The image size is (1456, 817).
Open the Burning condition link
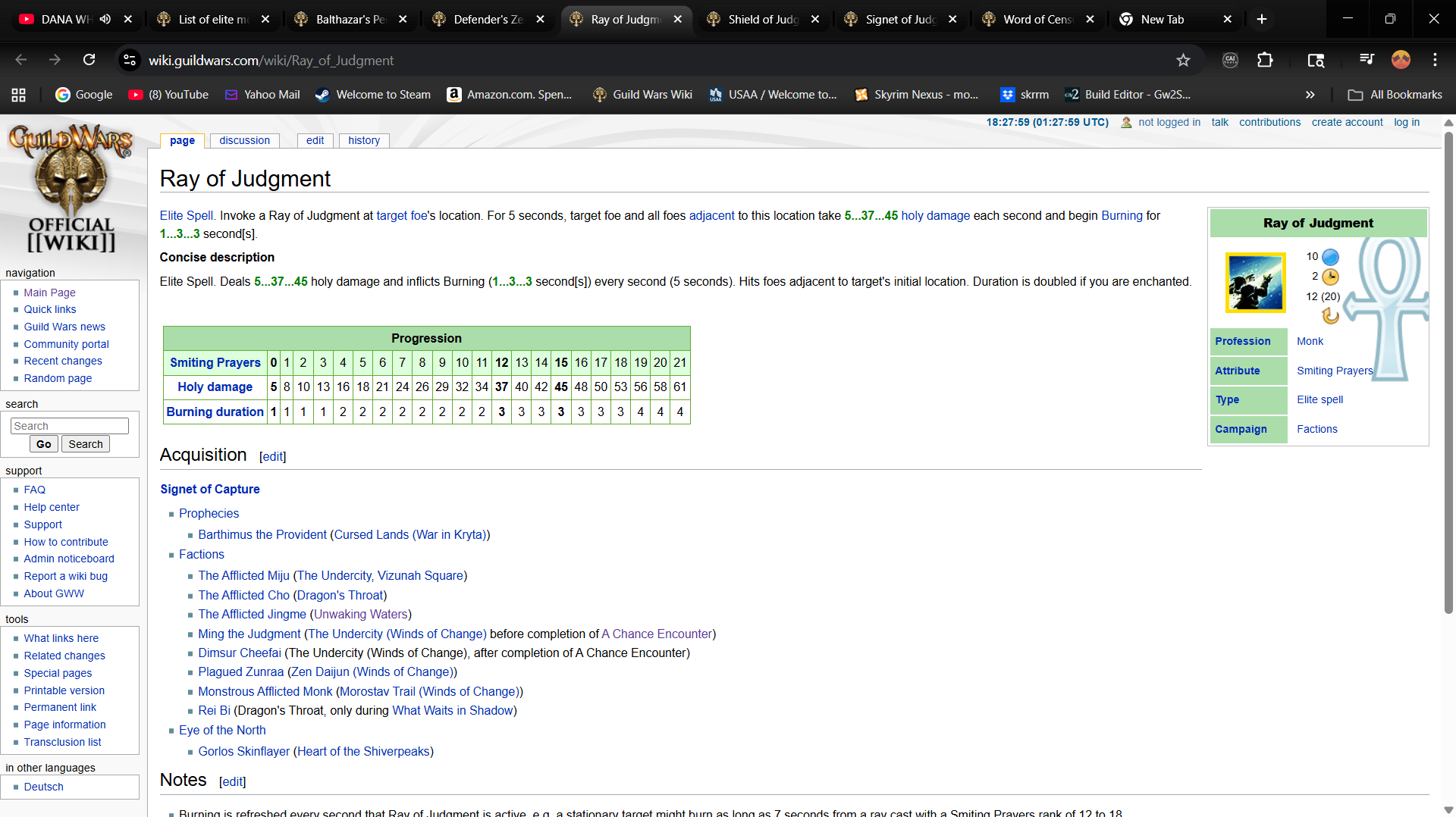tap(1122, 215)
